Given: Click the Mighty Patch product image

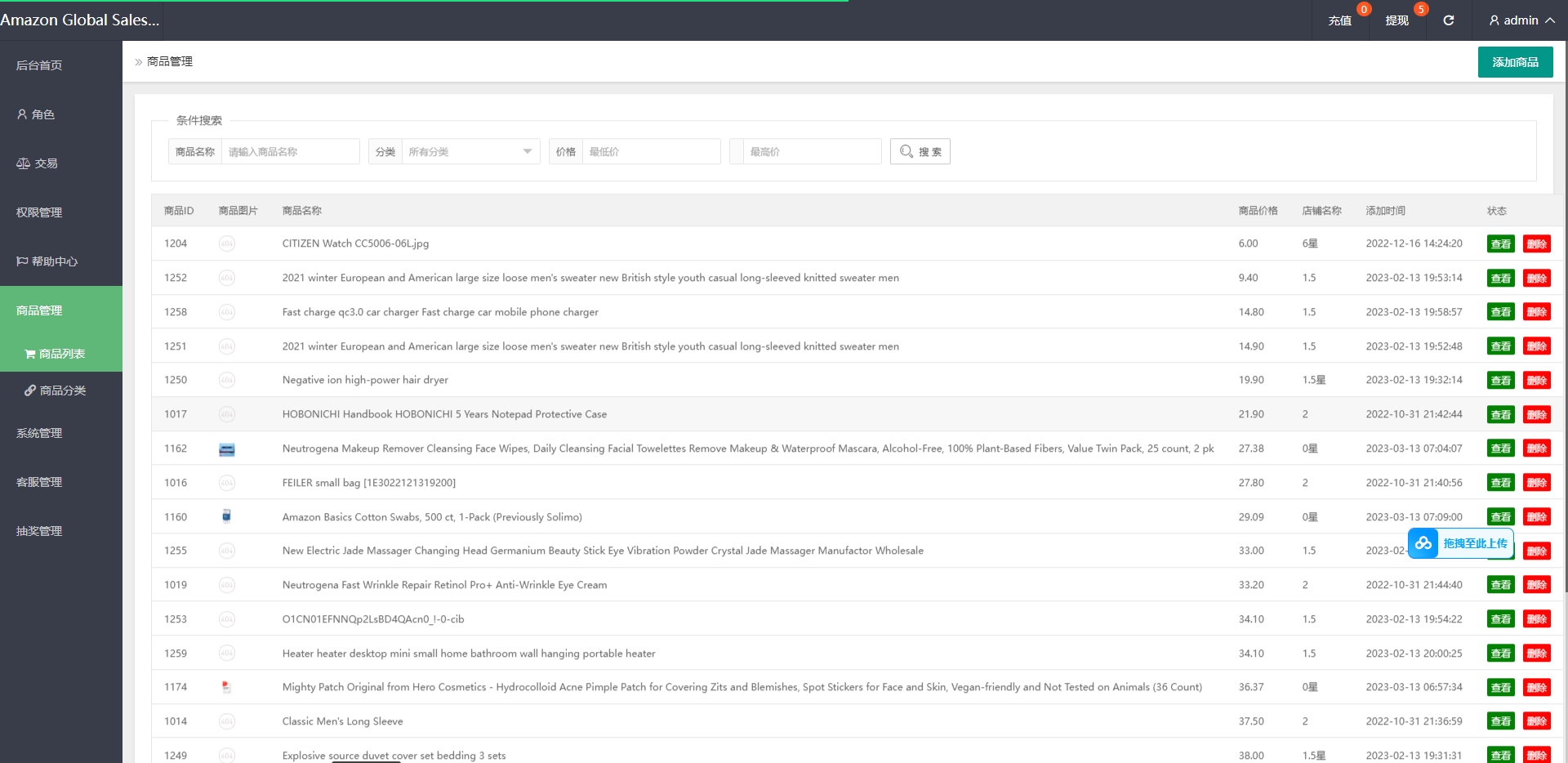Looking at the screenshot, I should (x=227, y=688).
